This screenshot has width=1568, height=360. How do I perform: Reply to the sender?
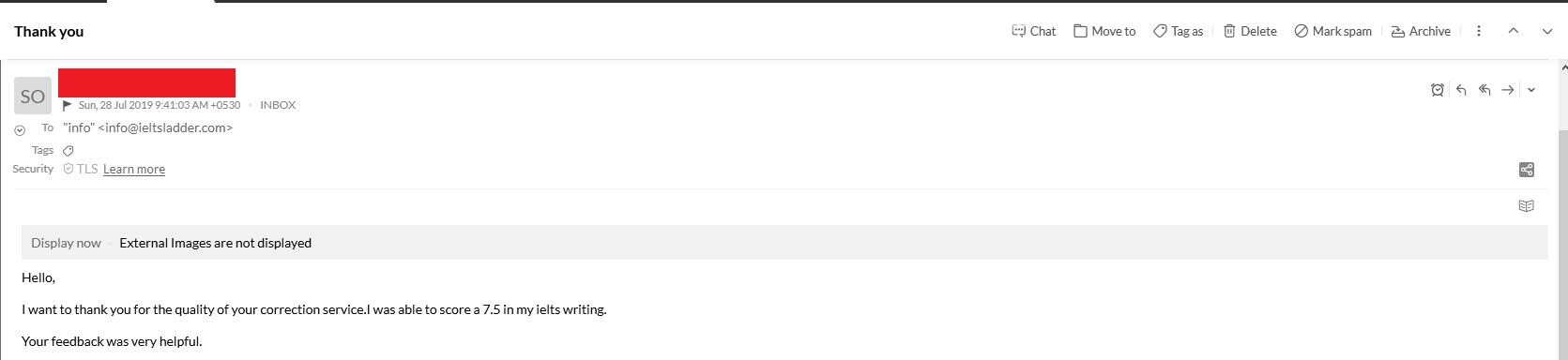(1461, 90)
